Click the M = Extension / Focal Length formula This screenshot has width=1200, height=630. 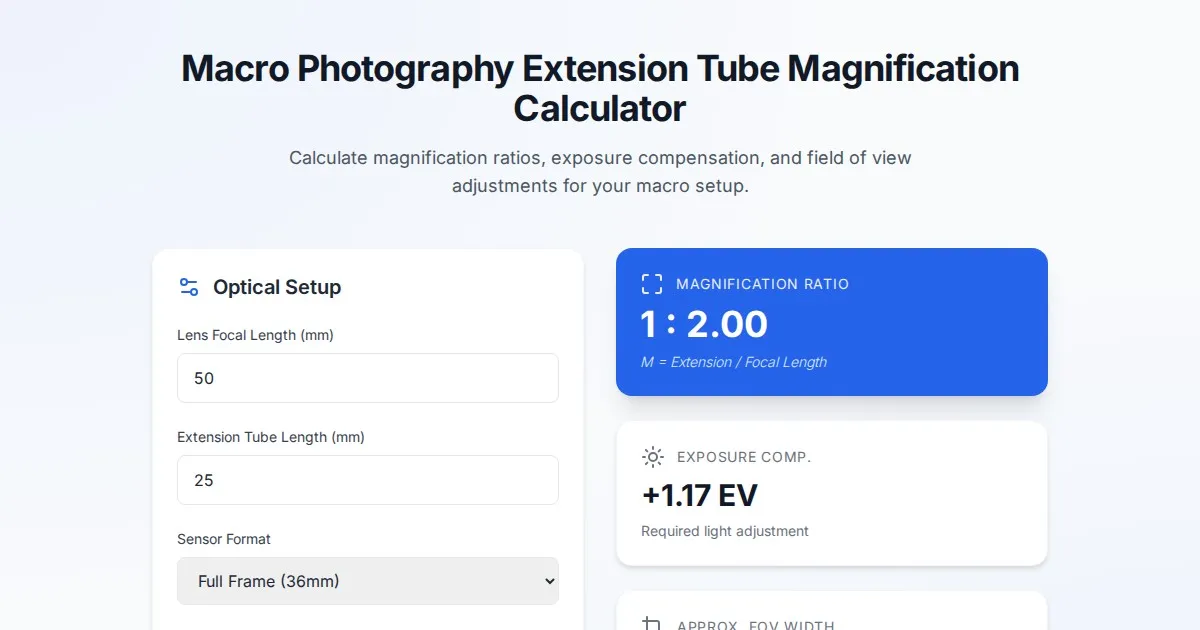coord(734,362)
